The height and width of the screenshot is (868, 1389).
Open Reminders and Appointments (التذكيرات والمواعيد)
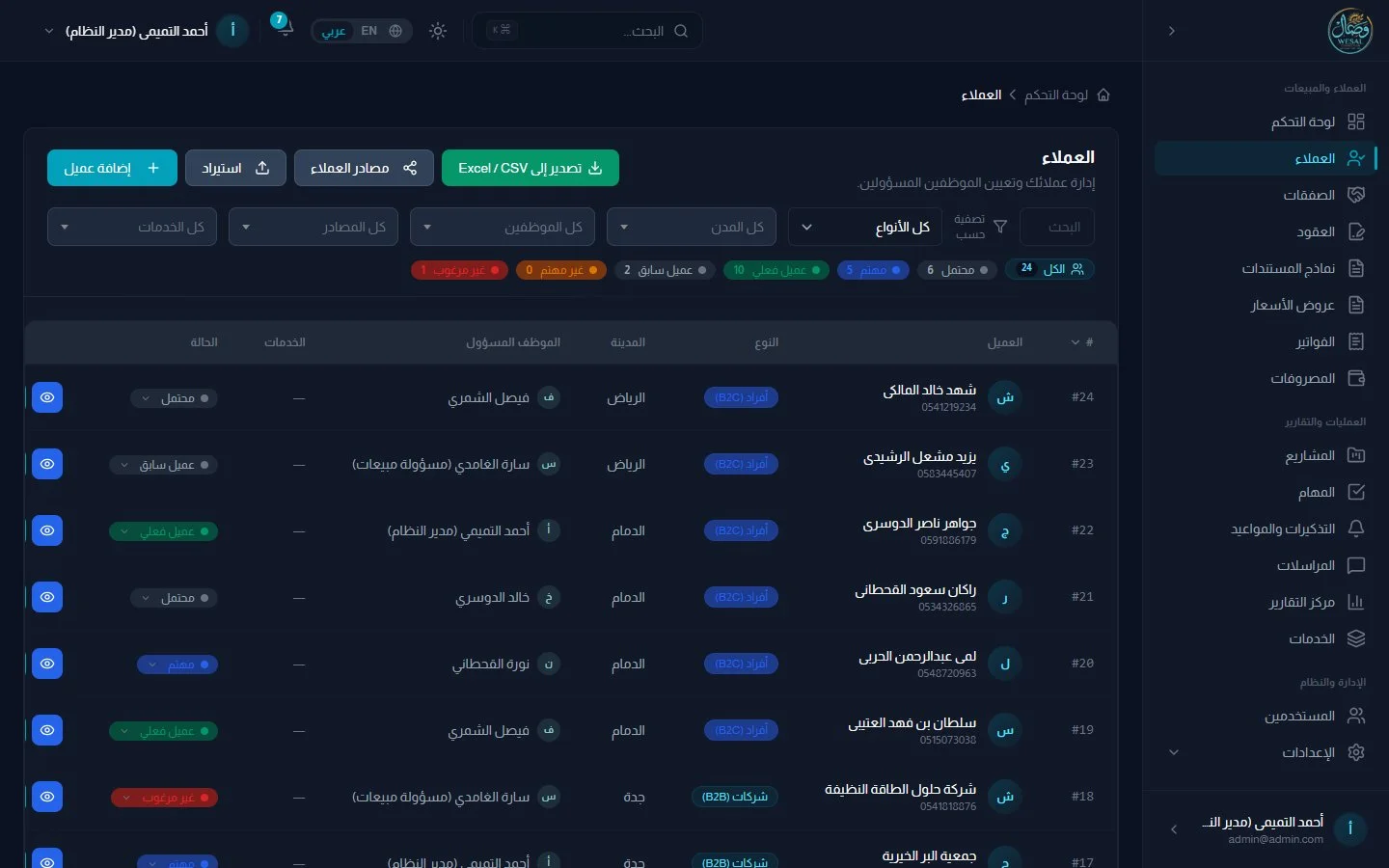tap(1266, 529)
